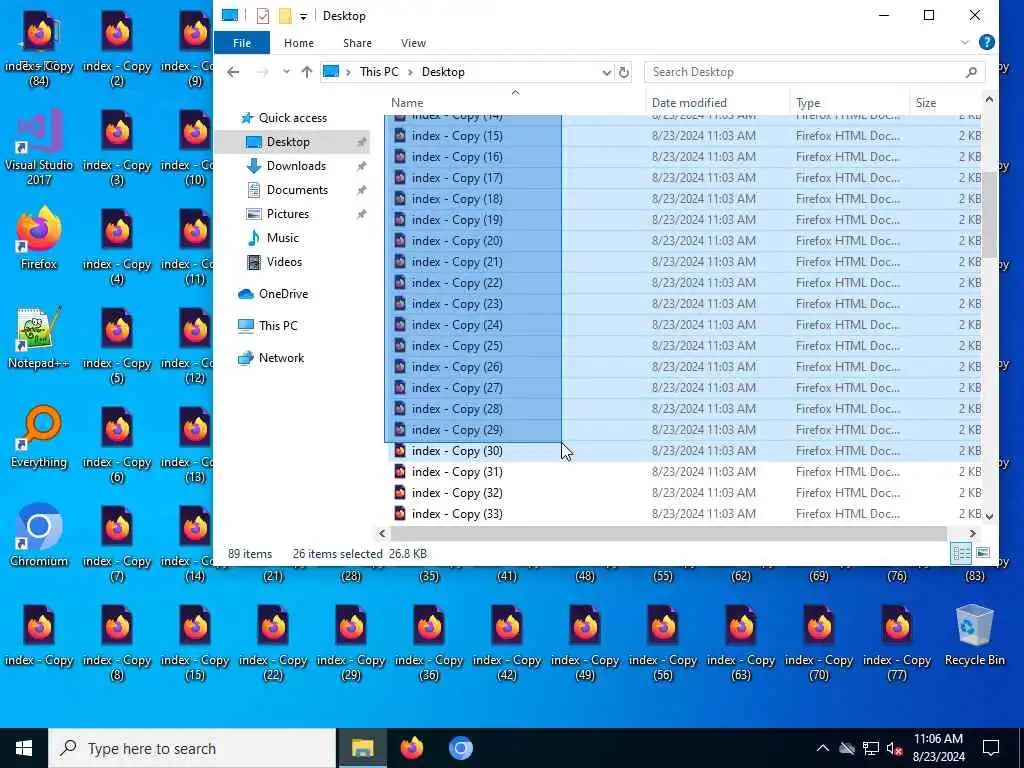Open Explorer help question mark icon

click(x=987, y=42)
